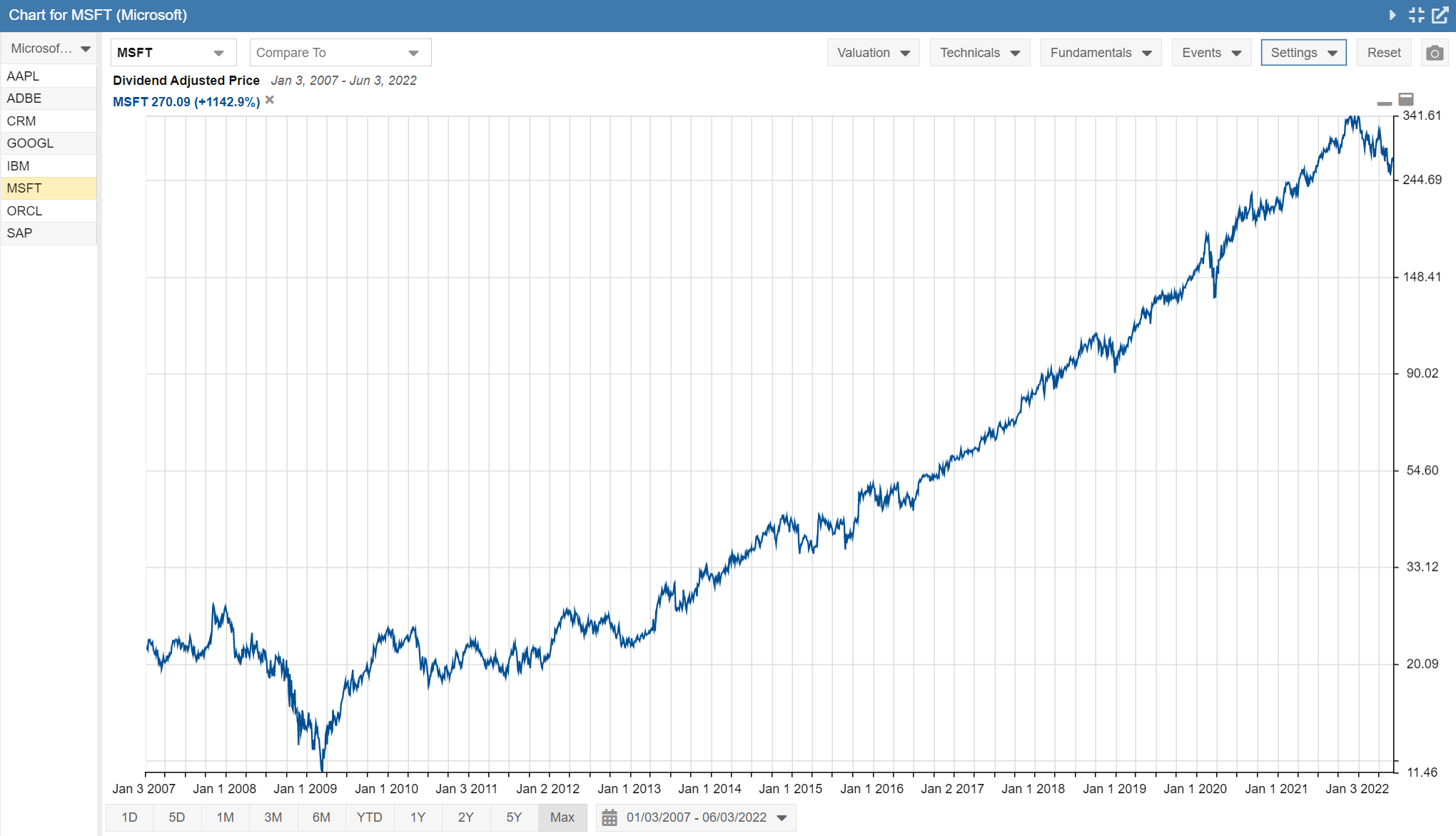This screenshot has width=1456, height=836.
Task: Open the Settings menu
Action: [x=1303, y=53]
